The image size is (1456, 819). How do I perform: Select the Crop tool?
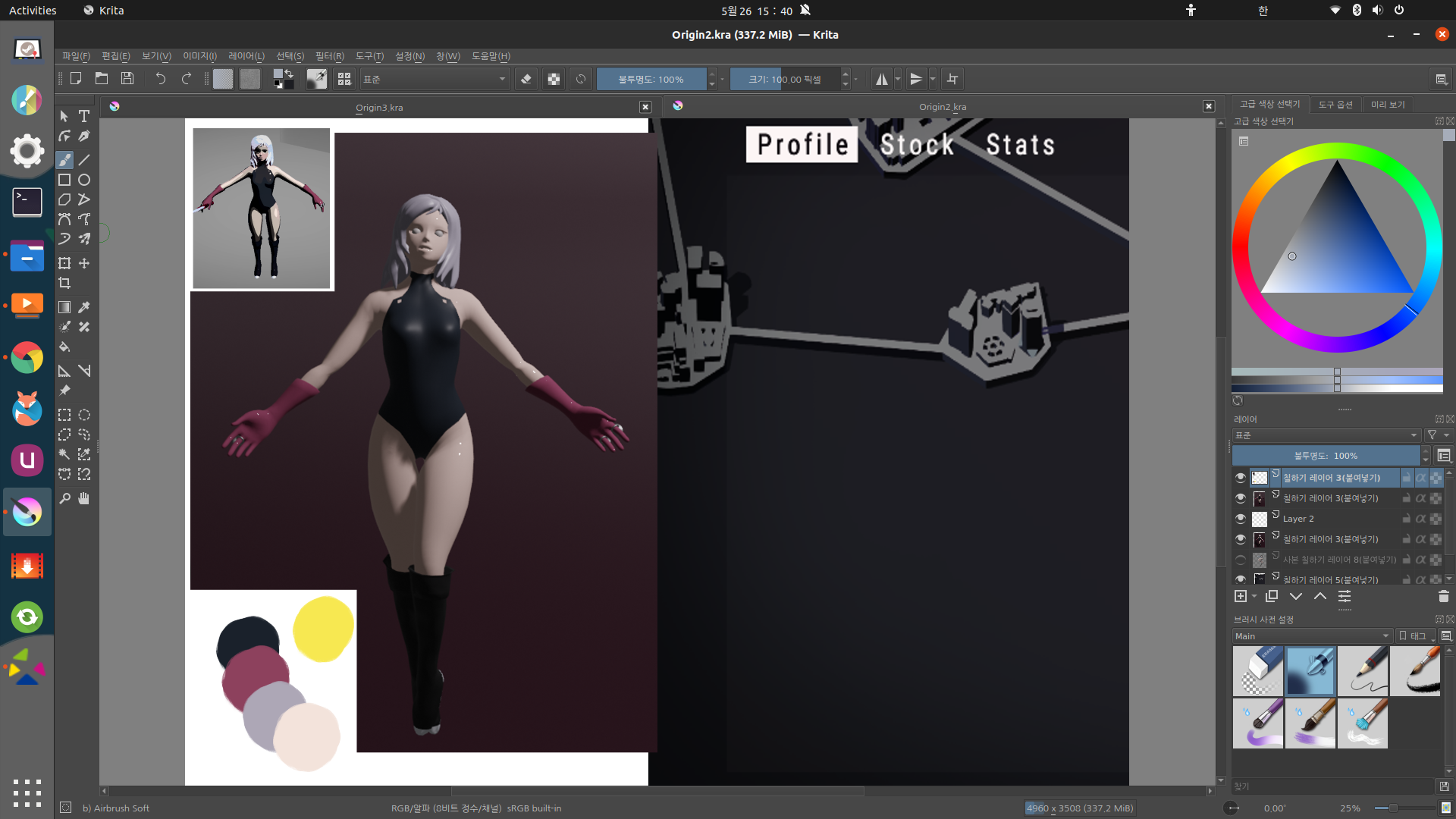[x=64, y=283]
